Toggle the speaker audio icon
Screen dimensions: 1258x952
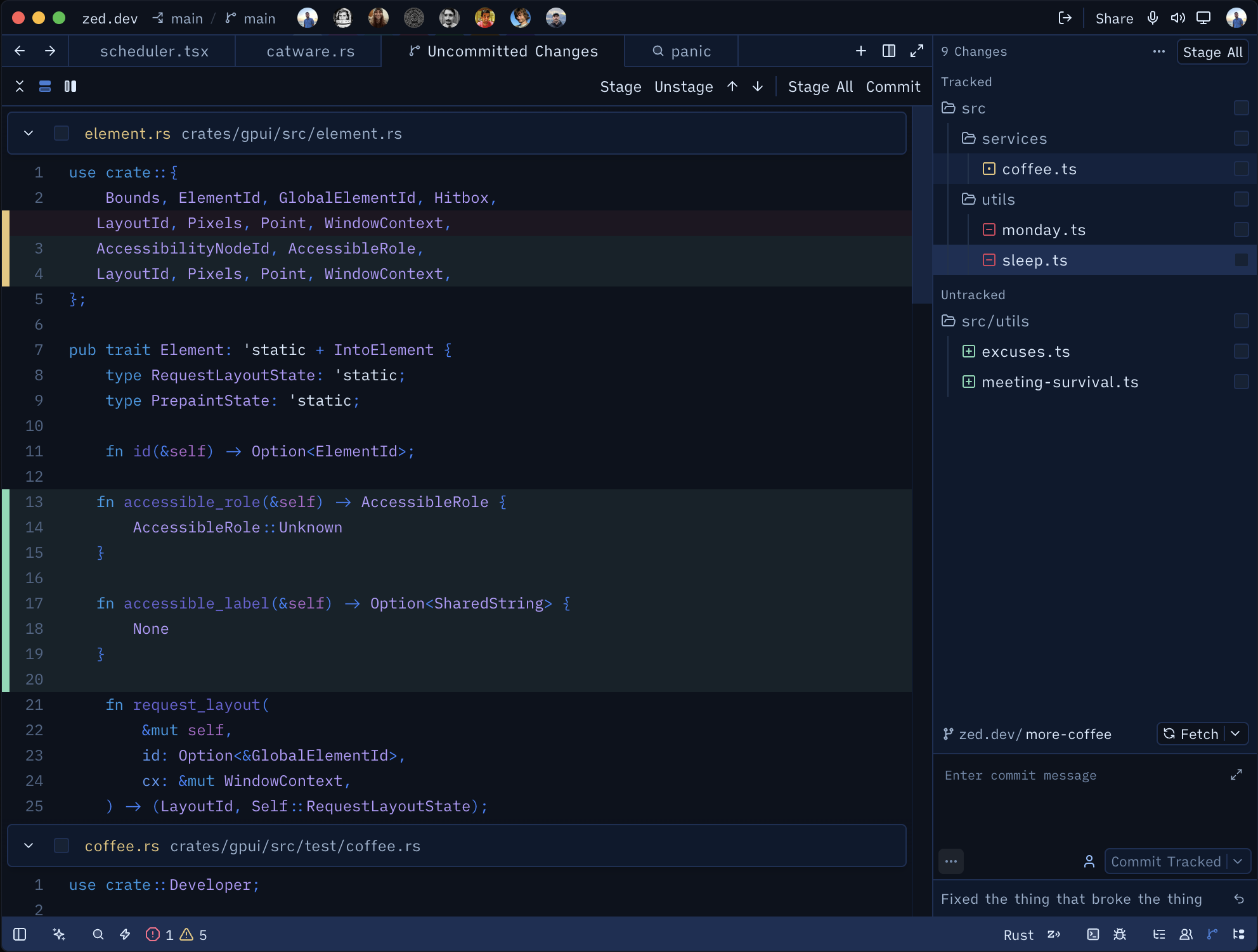click(x=1178, y=18)
